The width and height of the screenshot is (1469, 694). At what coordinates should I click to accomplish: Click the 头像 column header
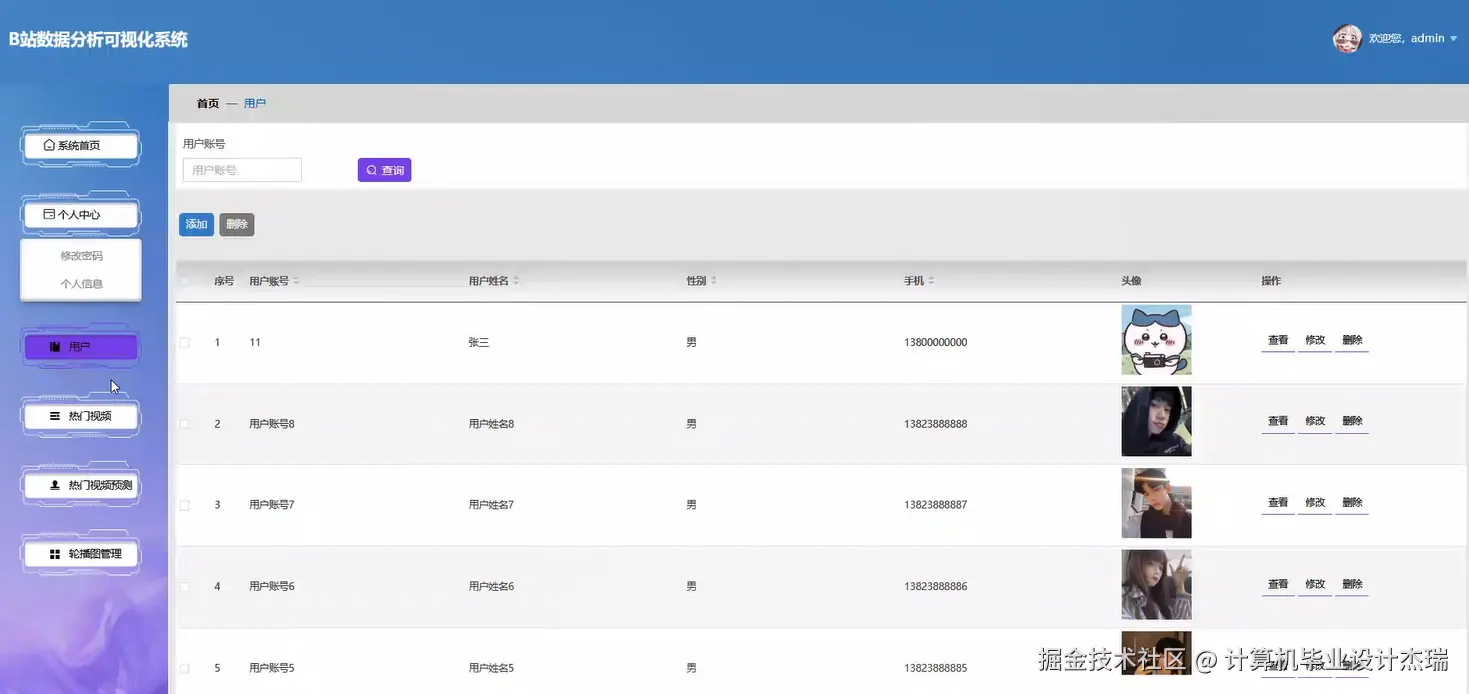pos(1131,281)
